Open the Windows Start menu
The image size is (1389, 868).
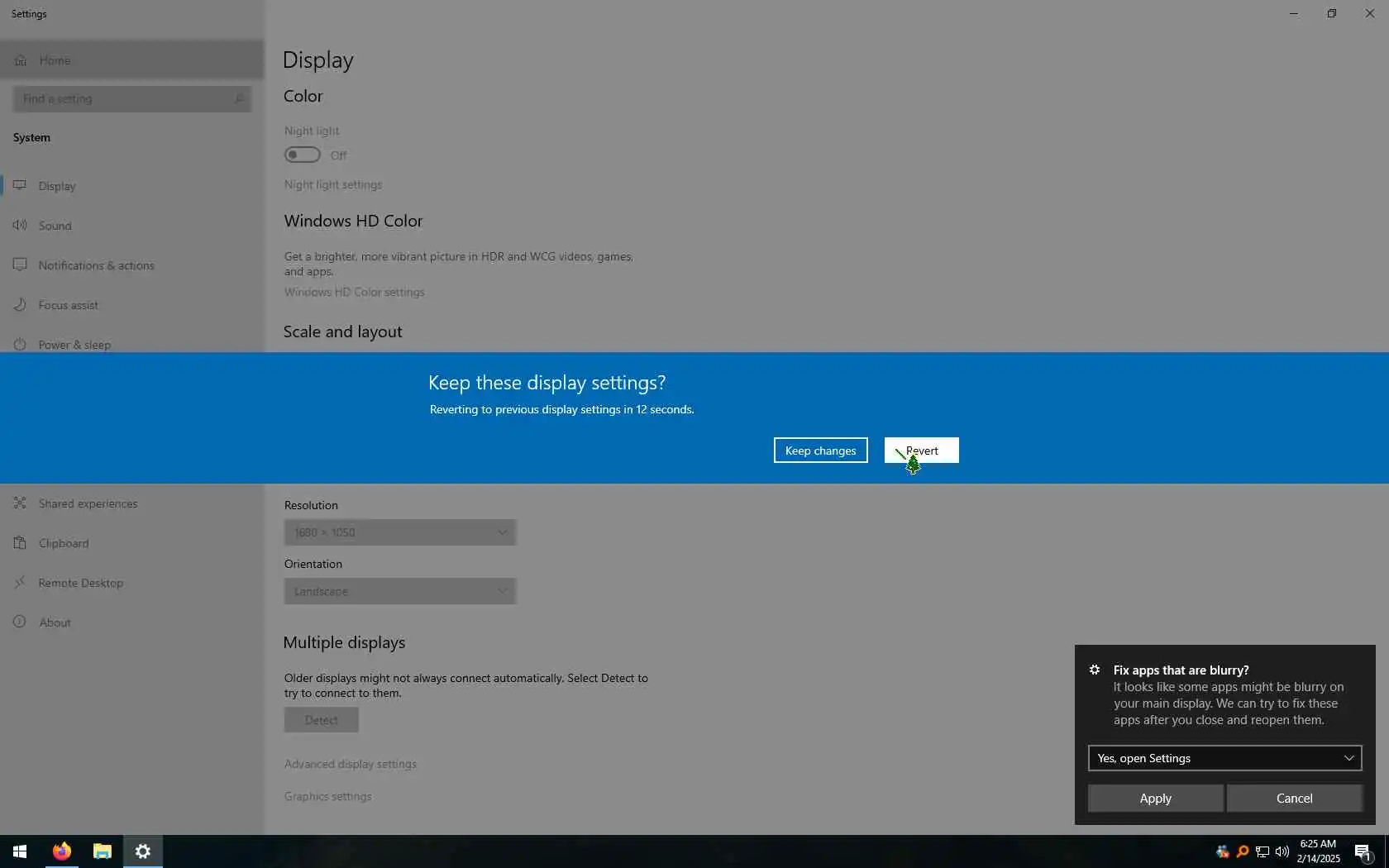[20, 851]
